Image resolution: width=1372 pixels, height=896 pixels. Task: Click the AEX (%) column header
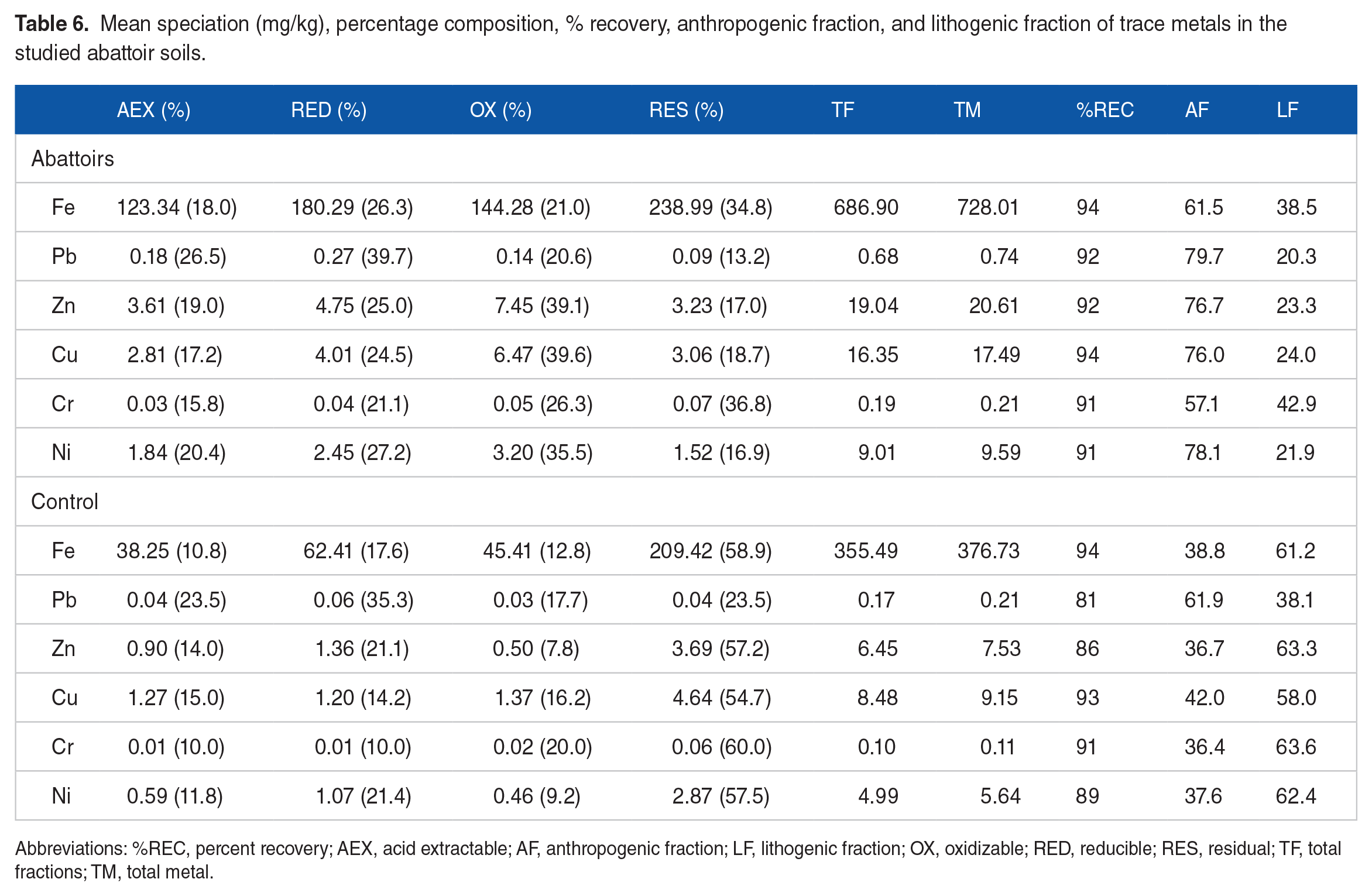pyautogui.click(x=153, y=110)
